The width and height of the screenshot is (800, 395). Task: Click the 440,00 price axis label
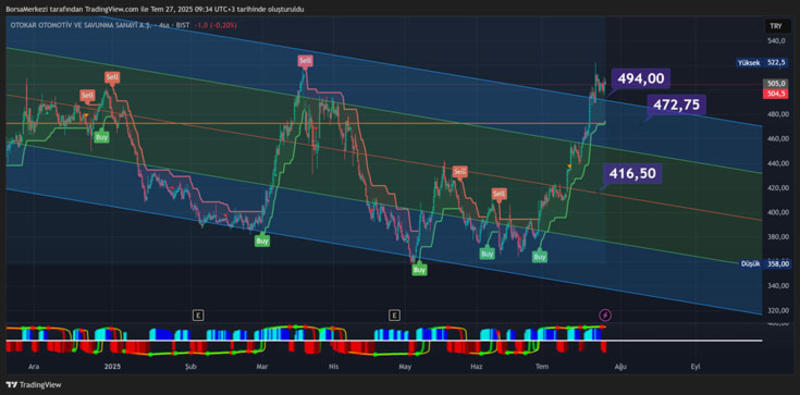click(x=777, y=163)
